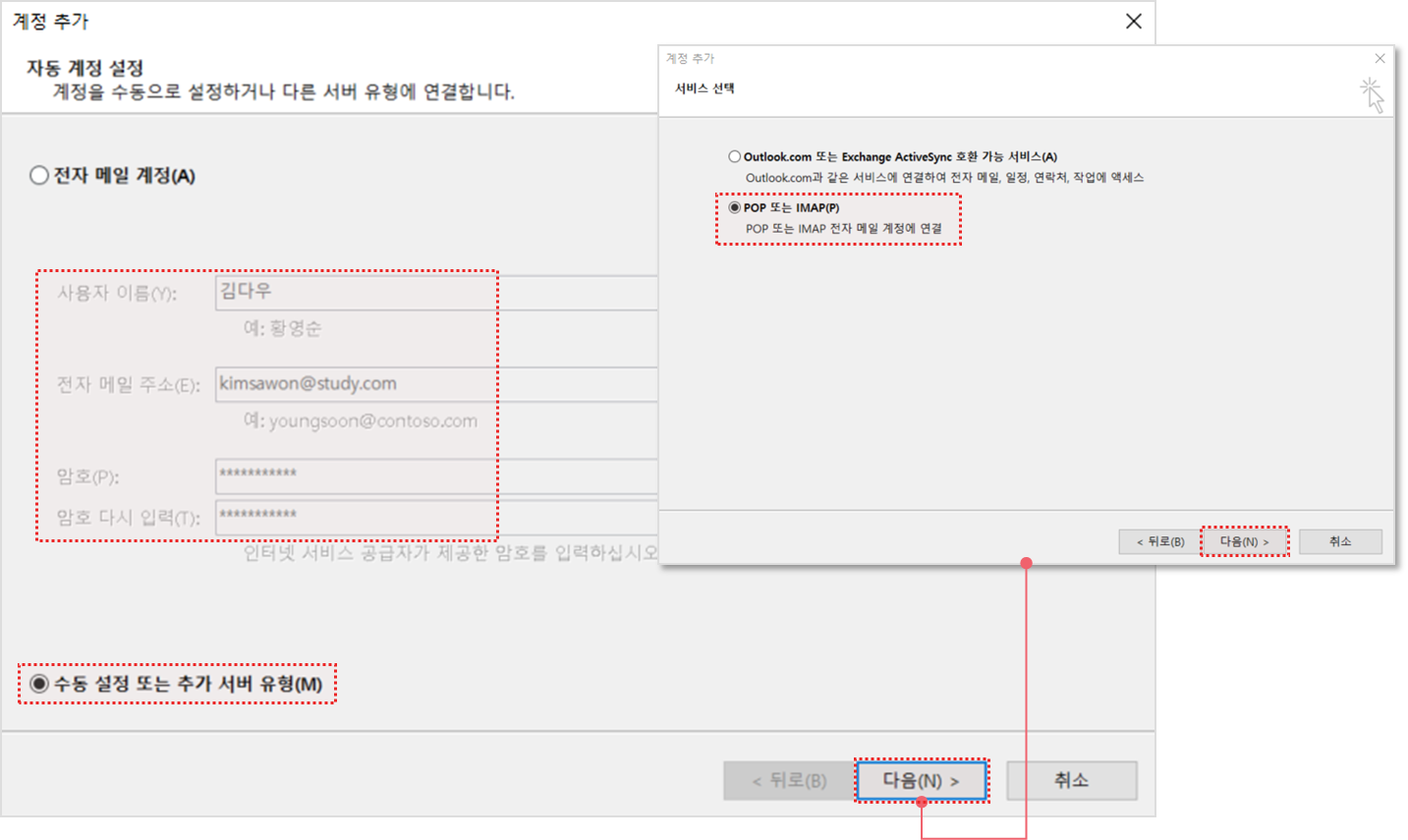Click the email field showing kimsawon@study.com
Image resolution: width=1408 pixels, height=840 pixels.
[432, 384]
